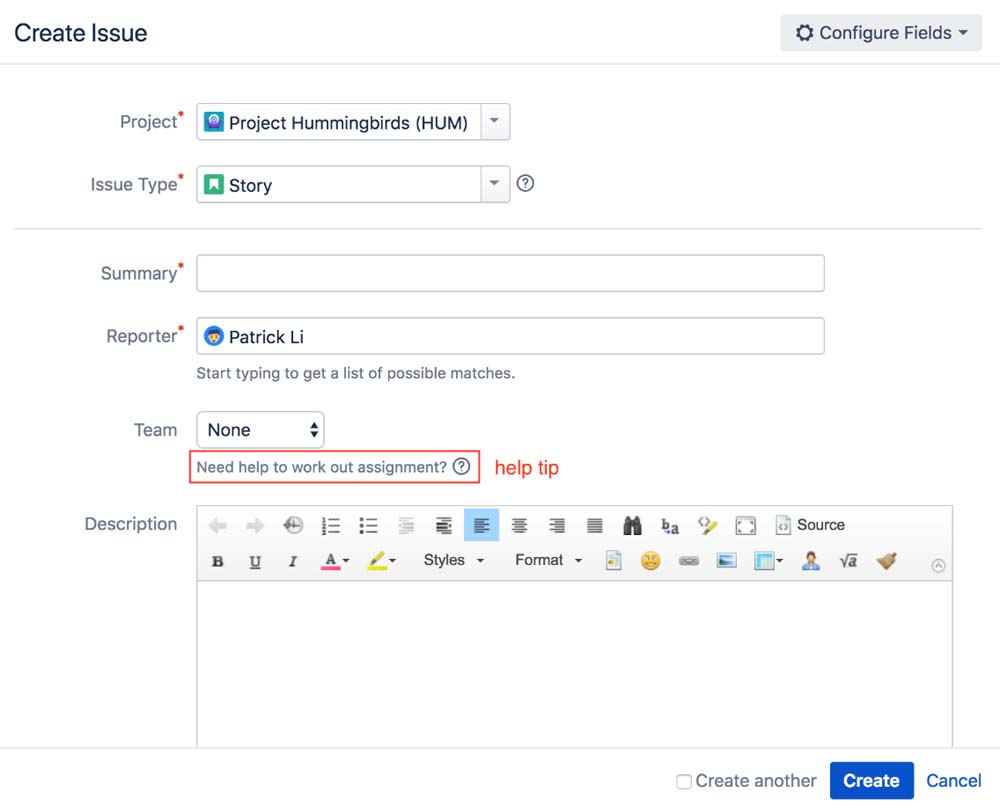This screenshot has height=807, width=1000.
Task: Click the user mention icon
Action: click(811, 561)
